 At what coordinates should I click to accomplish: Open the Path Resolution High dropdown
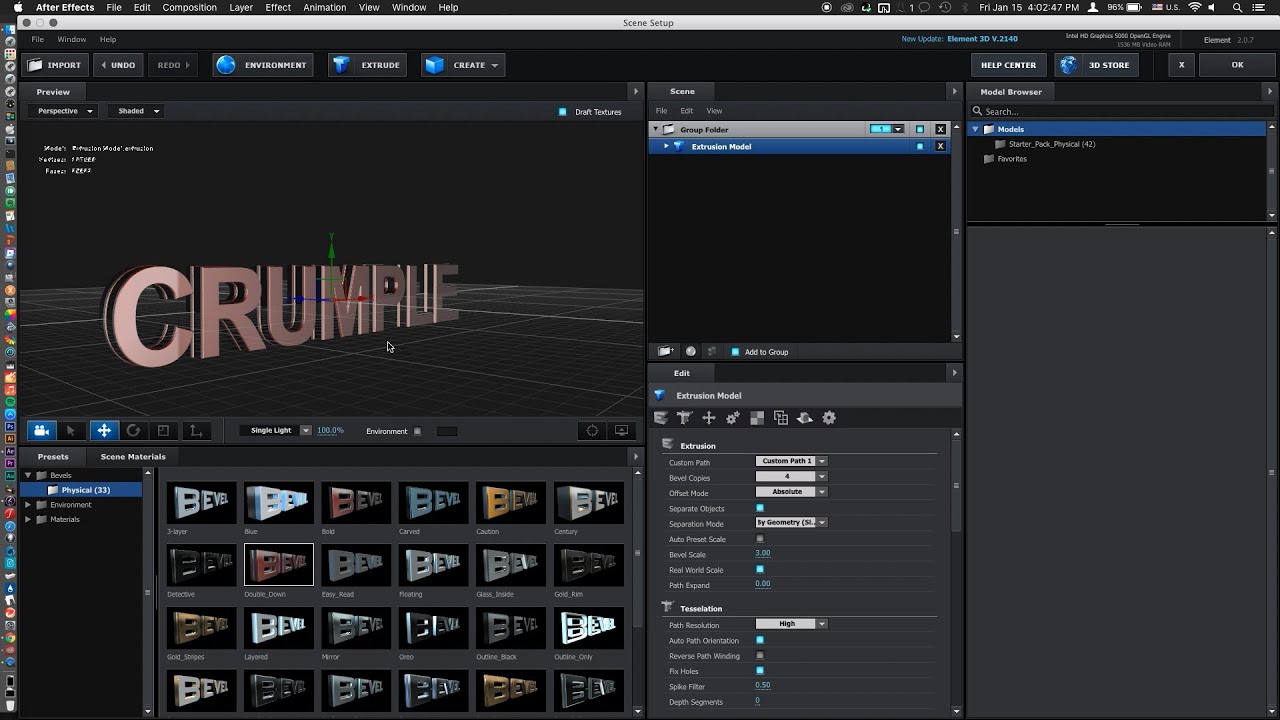tap(791, 624)
